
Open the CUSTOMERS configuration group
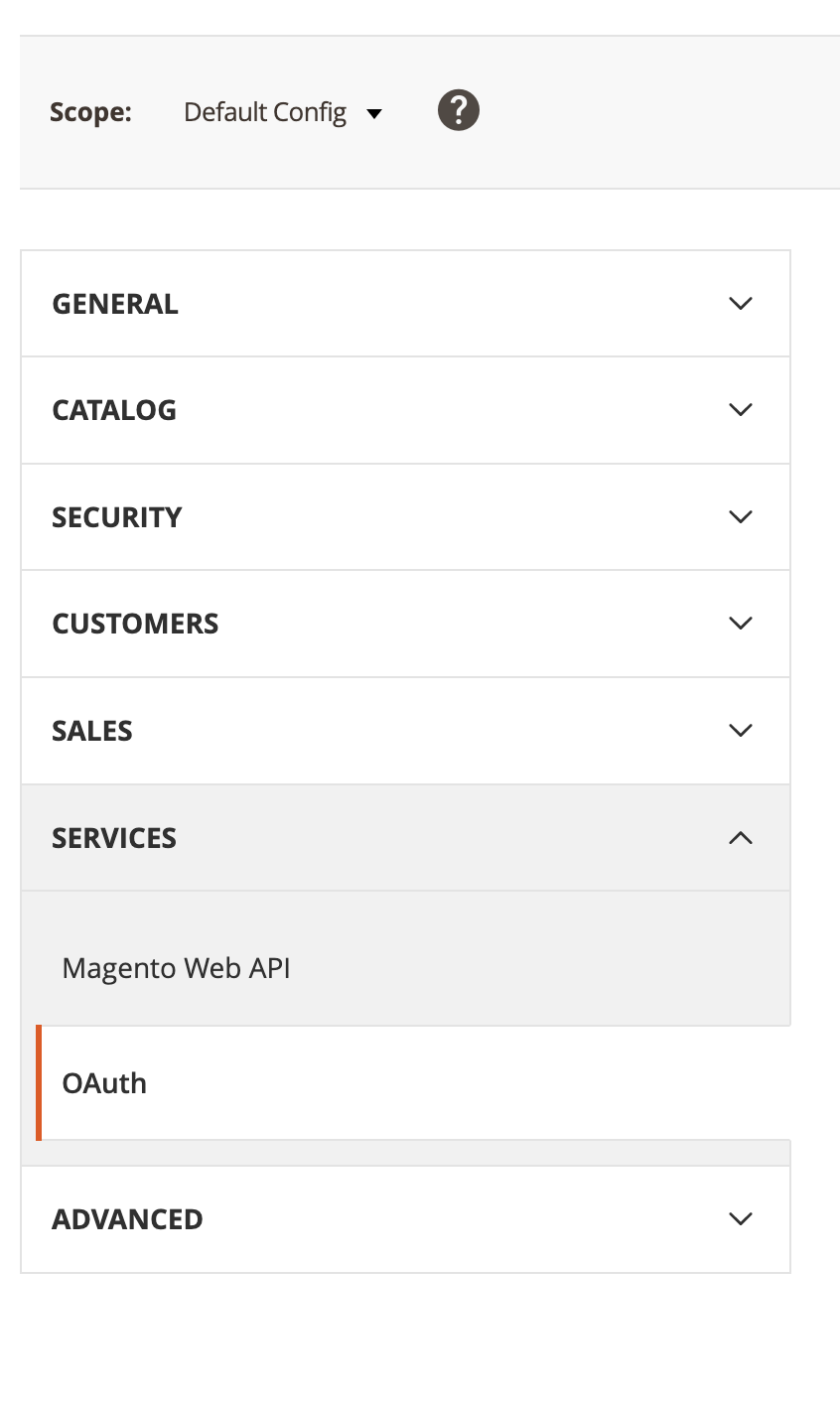(x=135, y=624)
